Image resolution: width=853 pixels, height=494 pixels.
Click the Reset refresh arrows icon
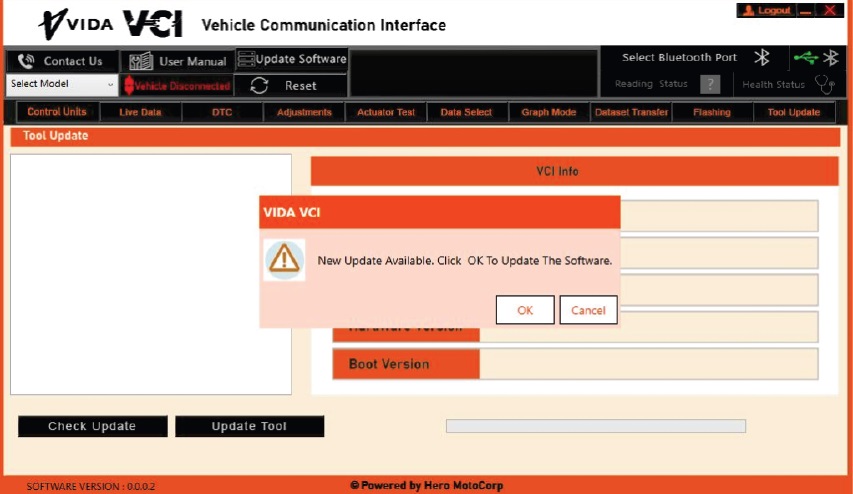(259, 86)
